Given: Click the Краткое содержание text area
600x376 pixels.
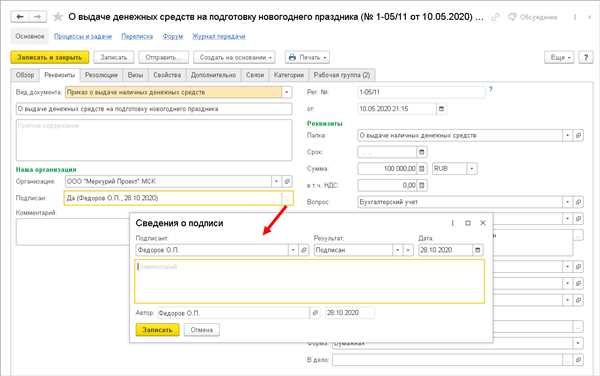Looking at the screenshot, I should 154,140.
